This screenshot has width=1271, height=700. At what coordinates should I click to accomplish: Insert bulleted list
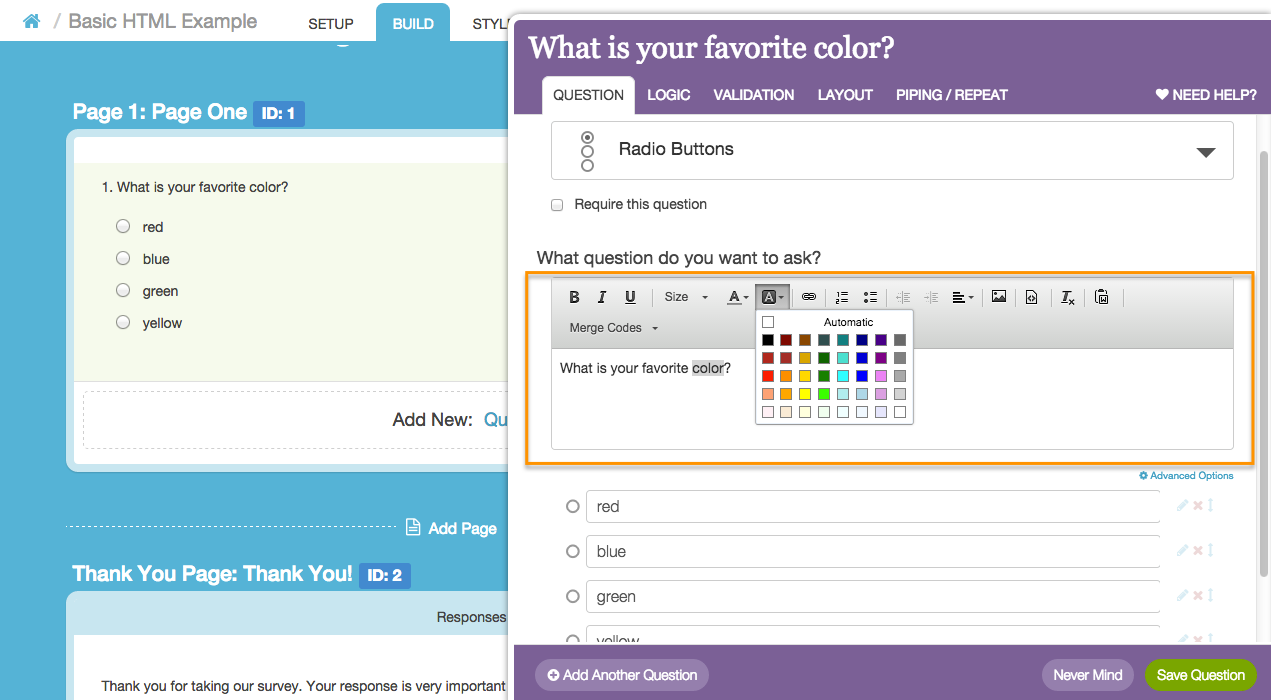point(870,297)
